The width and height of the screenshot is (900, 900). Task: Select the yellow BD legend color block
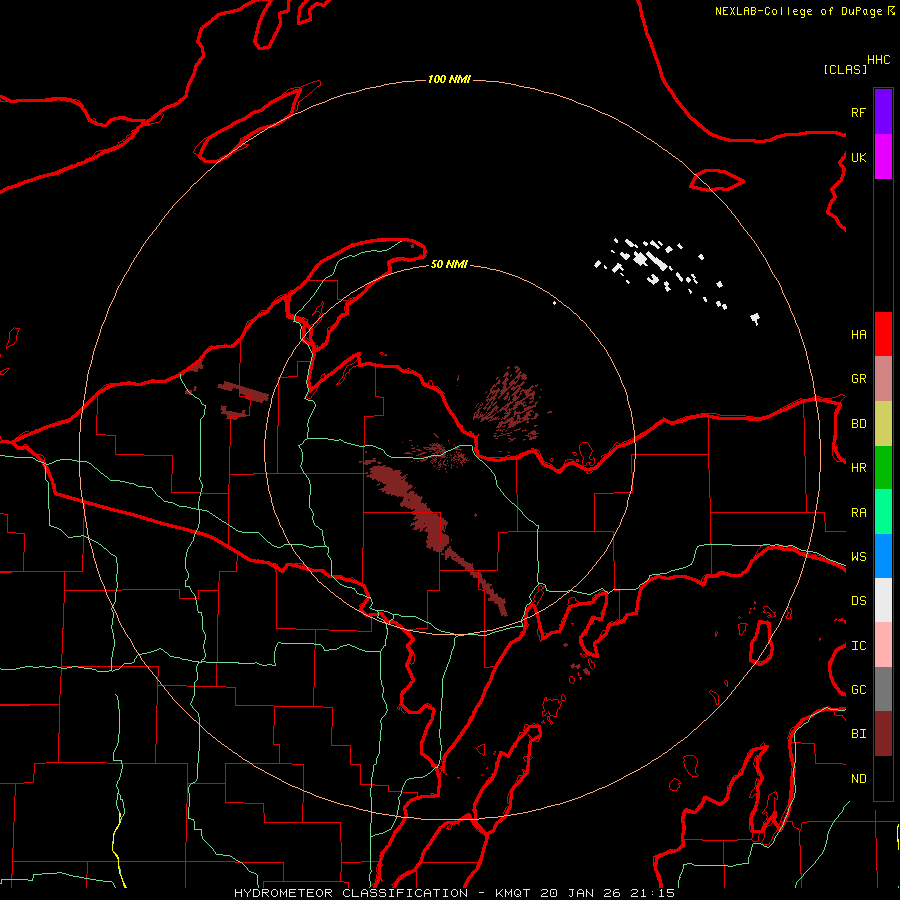point(883,424)
